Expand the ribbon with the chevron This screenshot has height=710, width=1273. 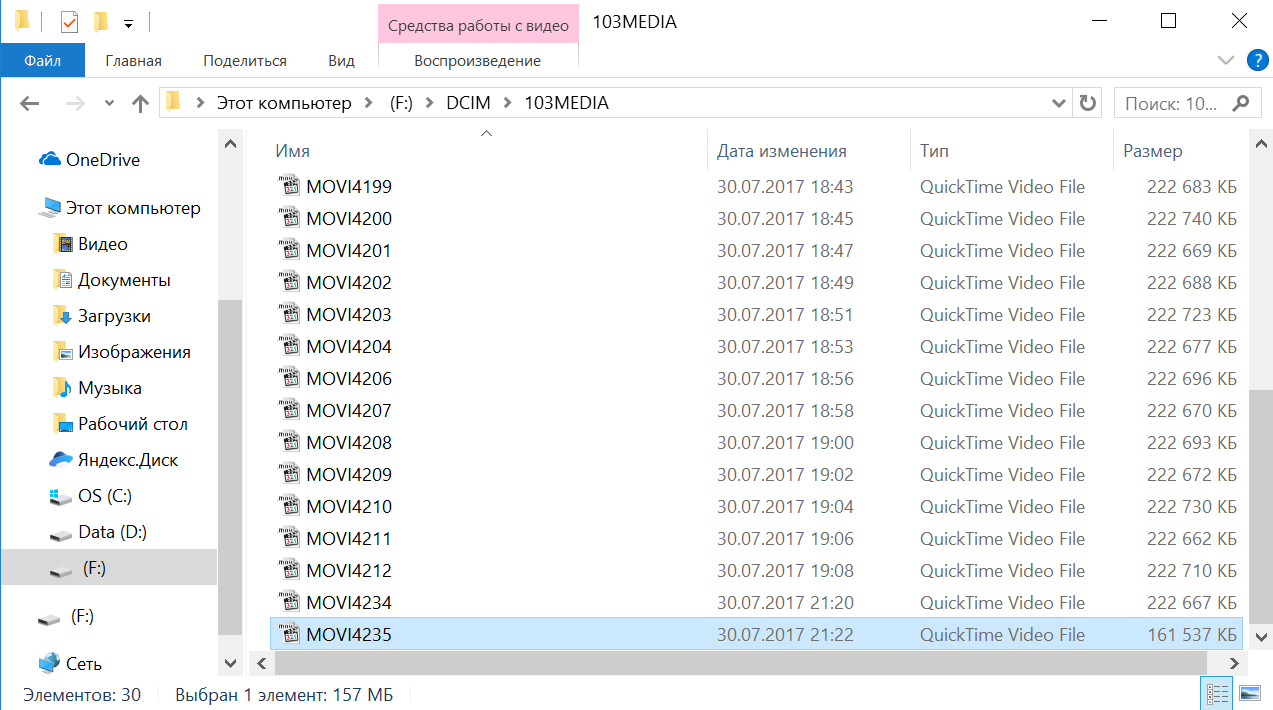pos(1226,60)
